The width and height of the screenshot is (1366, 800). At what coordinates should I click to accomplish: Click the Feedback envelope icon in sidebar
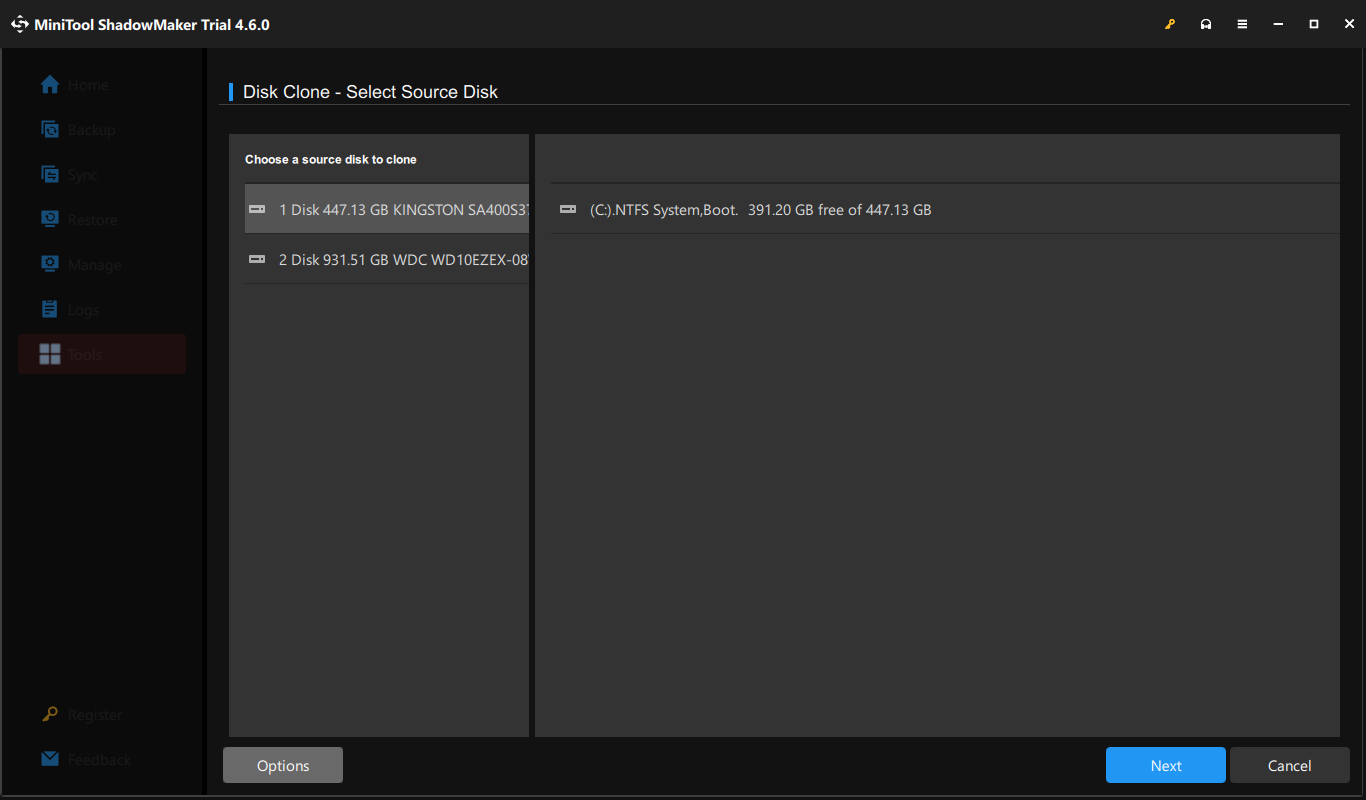tap(50, 760)
